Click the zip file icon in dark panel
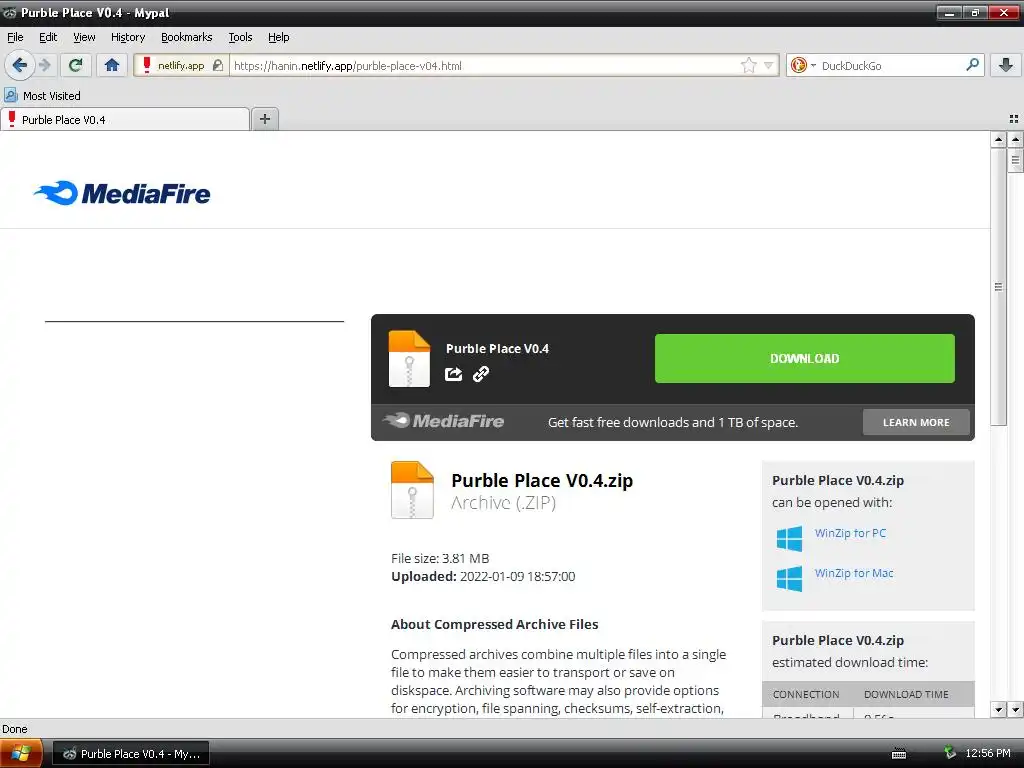The height and width of the screenshot is (768, 1024). click(x=409, y=359)
